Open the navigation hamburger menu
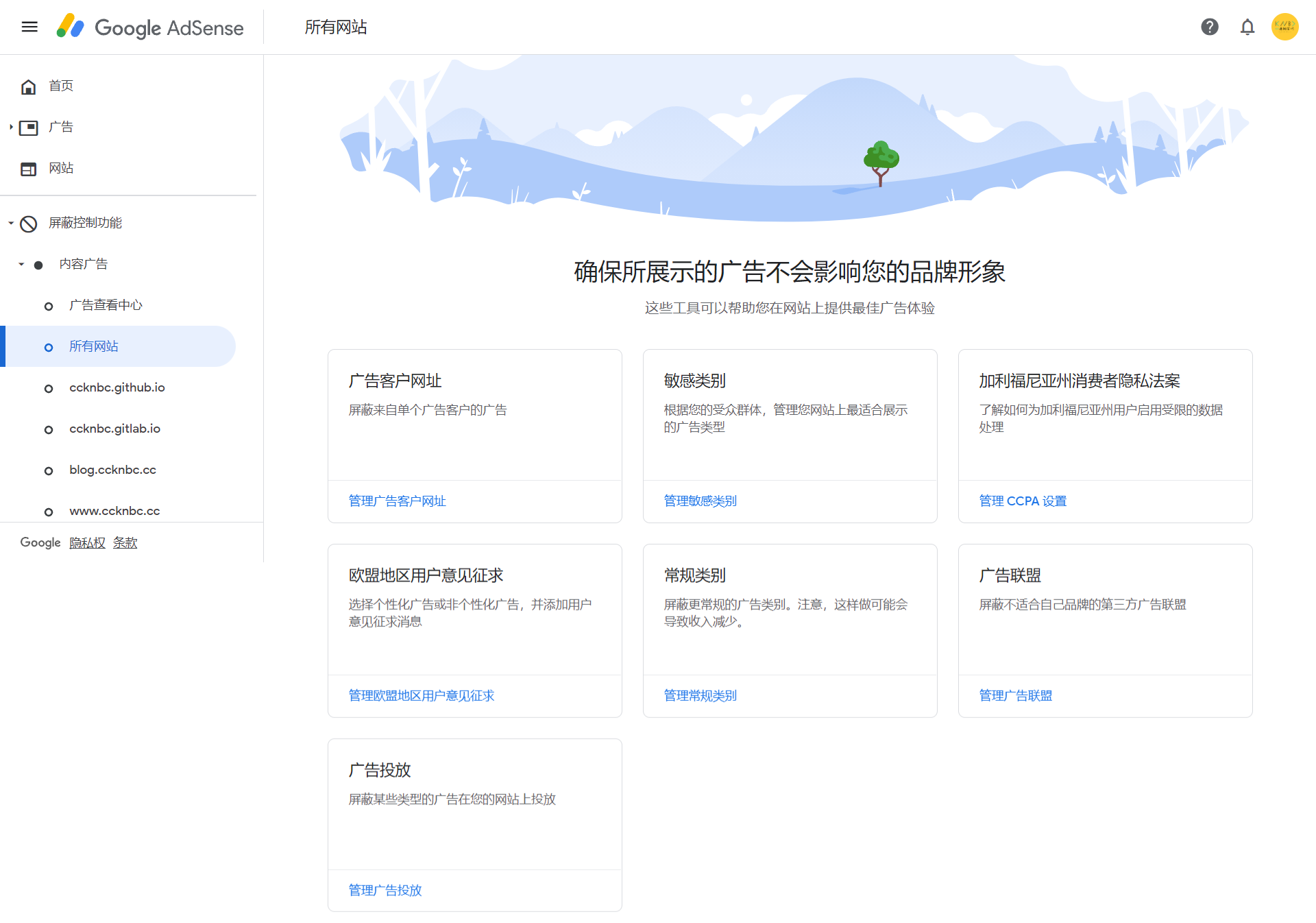Image resolution: width=1316 pixels, height=923 pixels. tap(29, 27)
